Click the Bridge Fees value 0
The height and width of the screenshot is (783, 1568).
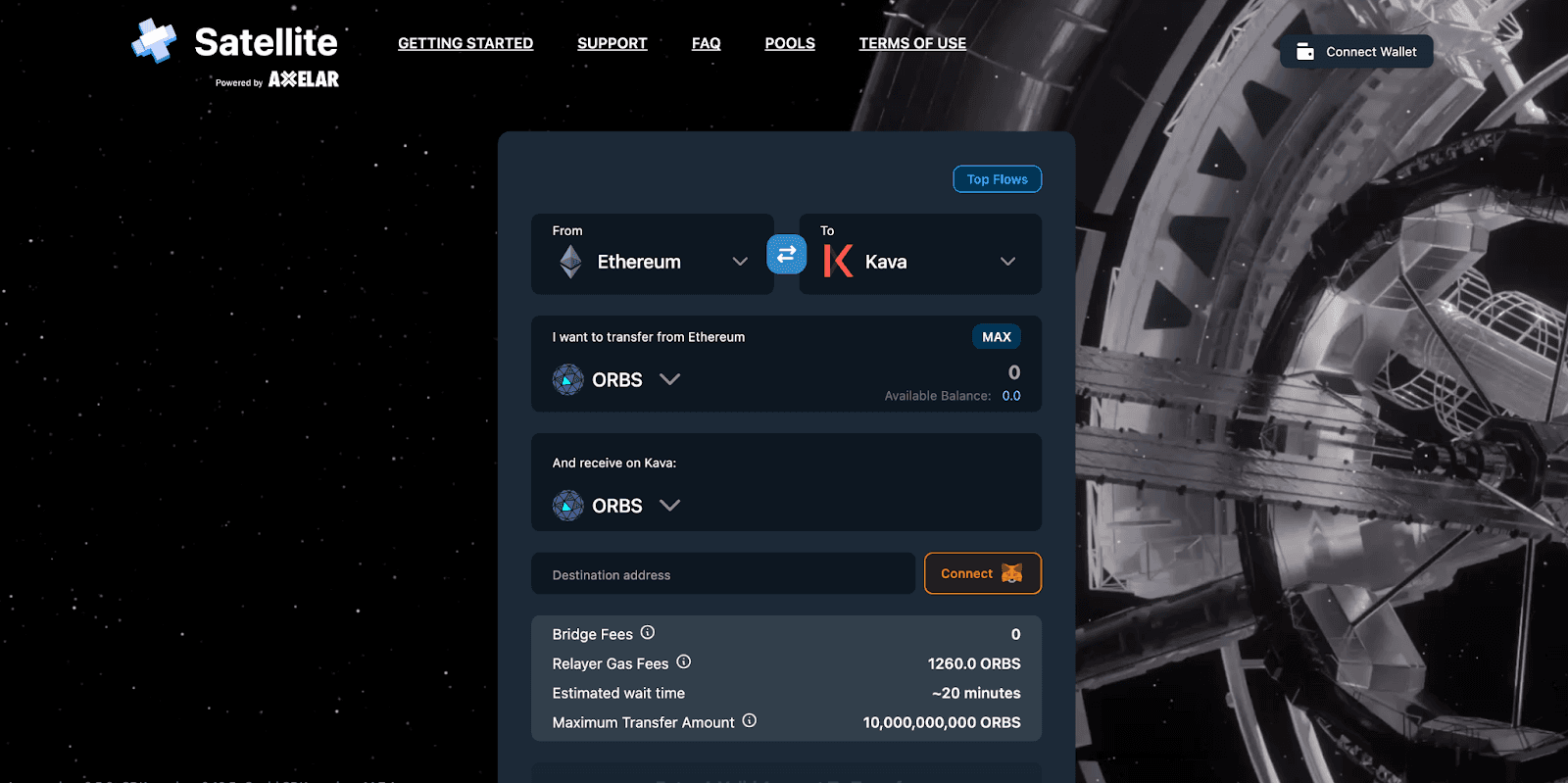click(1016, 634)
